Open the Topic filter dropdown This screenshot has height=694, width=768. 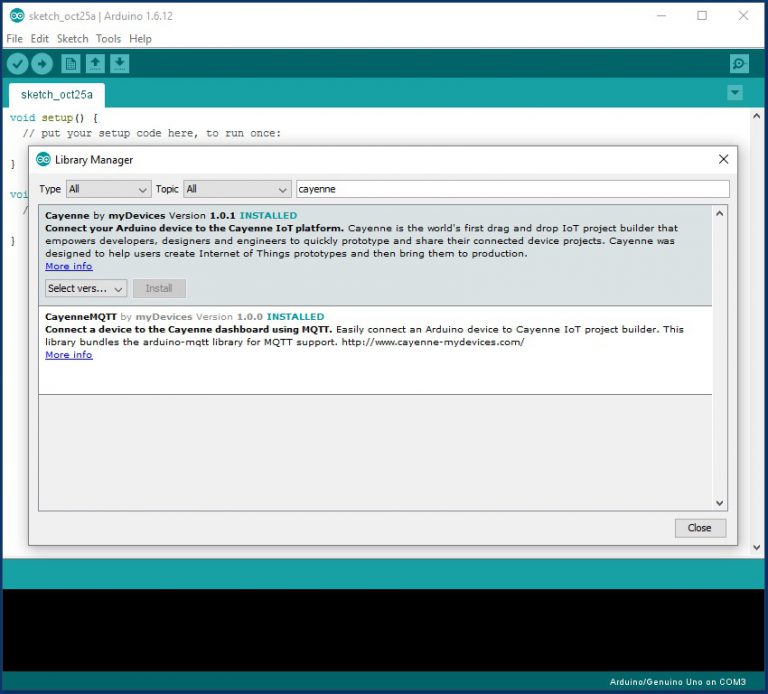[x=237, y=189]
